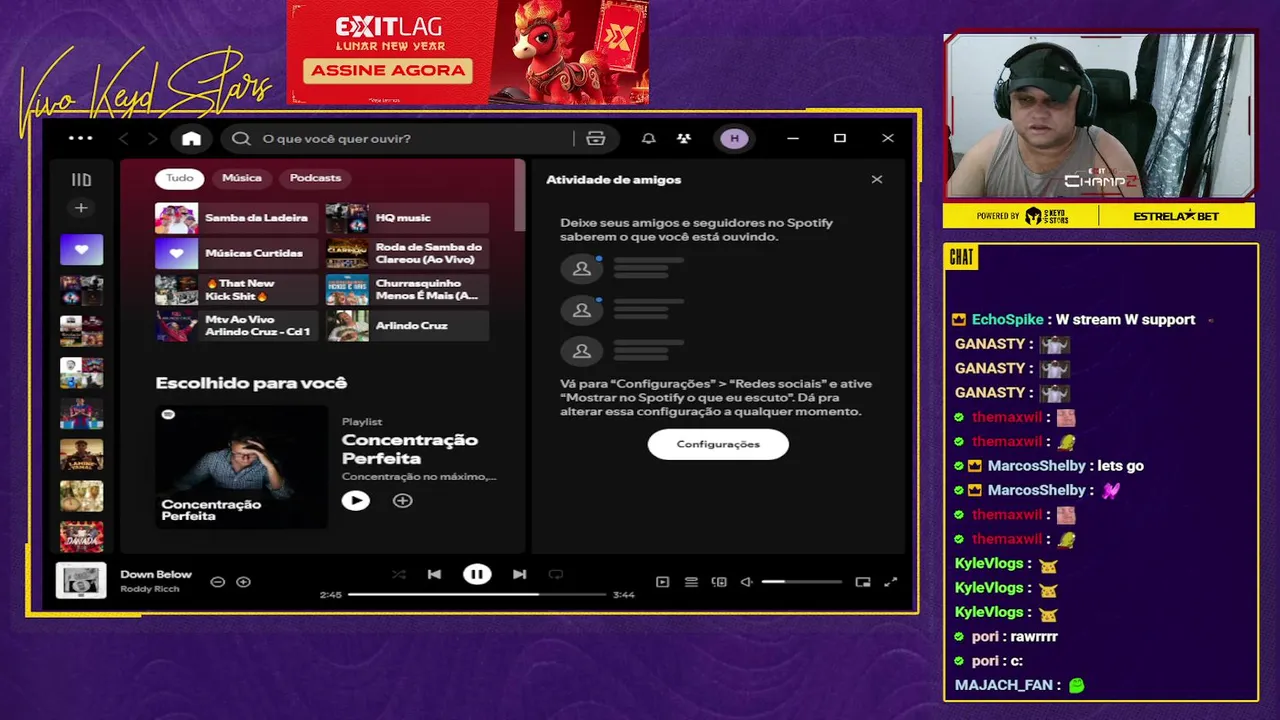Open Liked Songs heart tile in sidebar

pyautogui.click(x=81, y=250)
